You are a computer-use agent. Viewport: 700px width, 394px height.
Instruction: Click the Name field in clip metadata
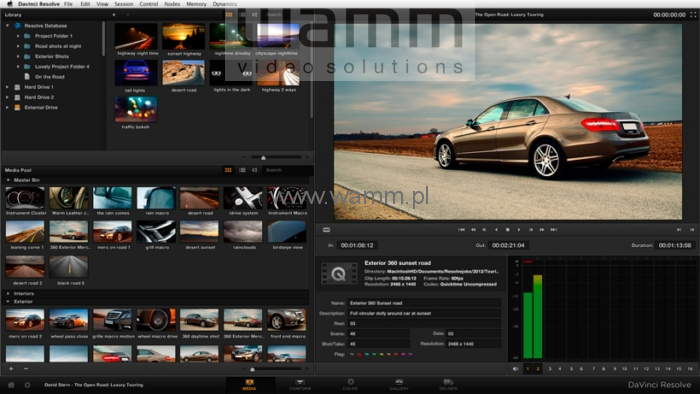tap(424, 303)
